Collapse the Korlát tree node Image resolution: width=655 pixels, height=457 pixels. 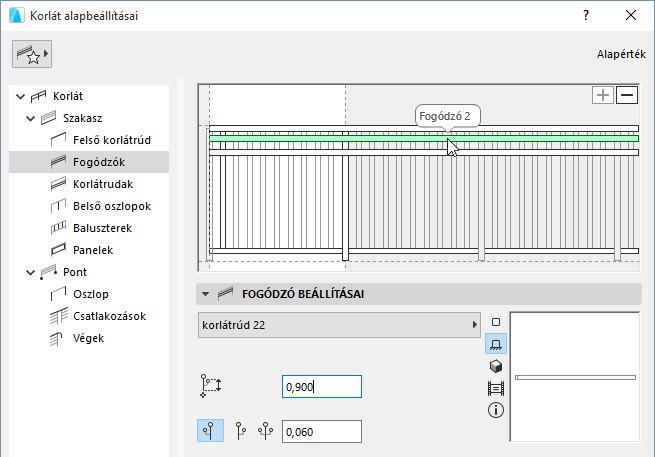[20, 96]
